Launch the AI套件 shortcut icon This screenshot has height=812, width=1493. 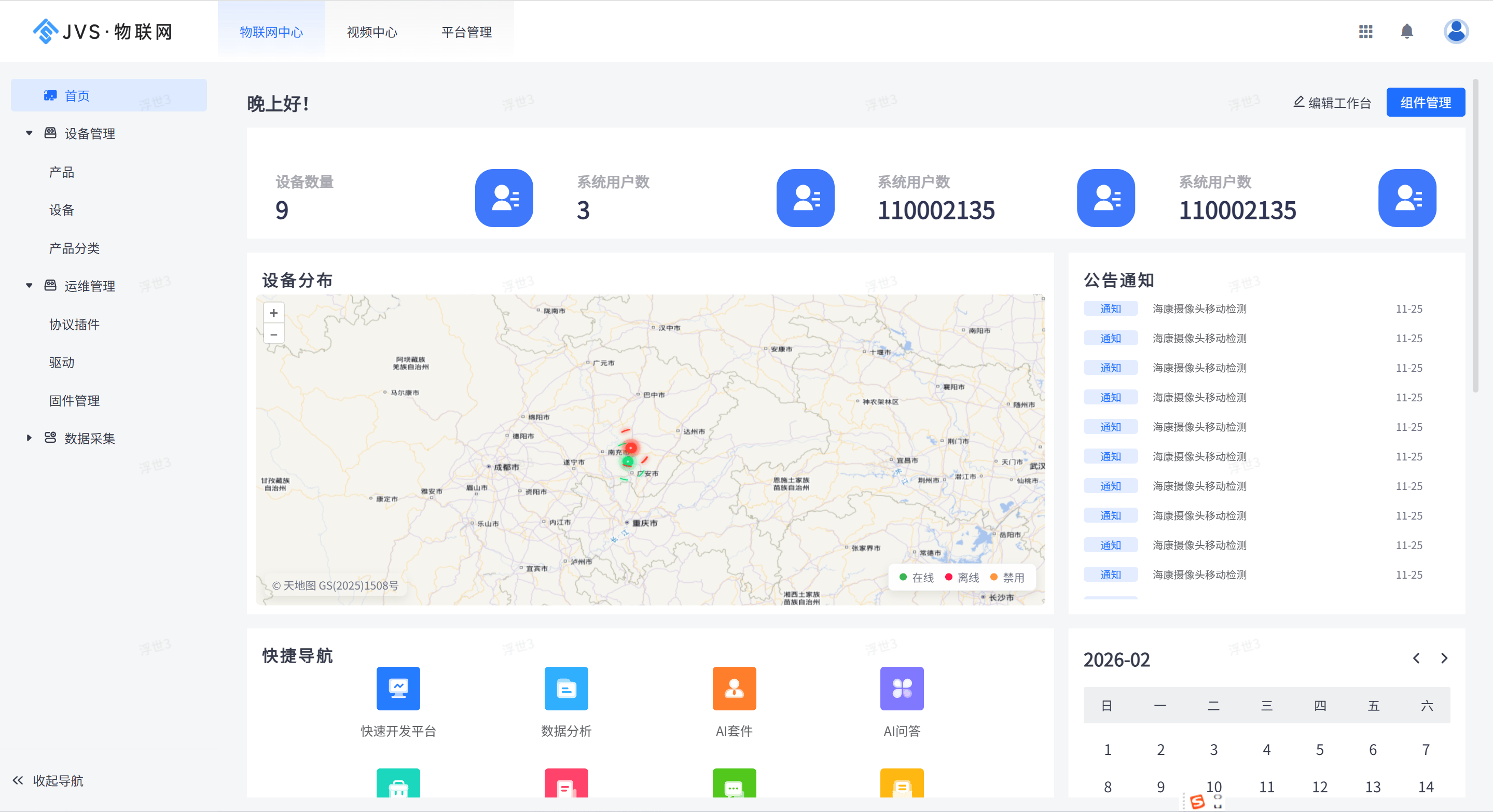tap(734, 688)
